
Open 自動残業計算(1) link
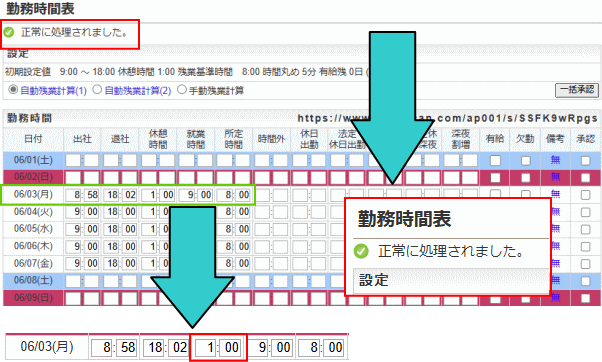coord(53,91)
